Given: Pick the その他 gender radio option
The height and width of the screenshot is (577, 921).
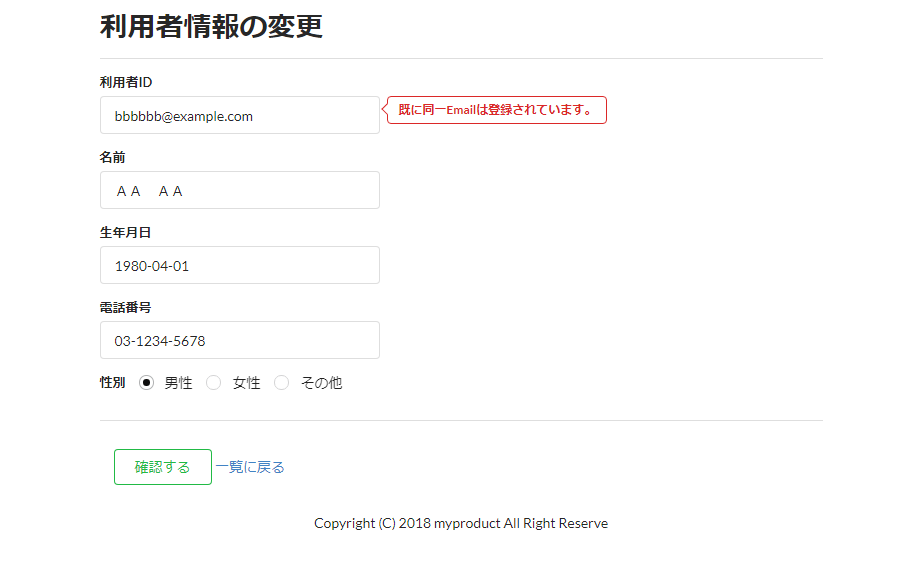Looking at the screenshot, I should coord(282,383).
